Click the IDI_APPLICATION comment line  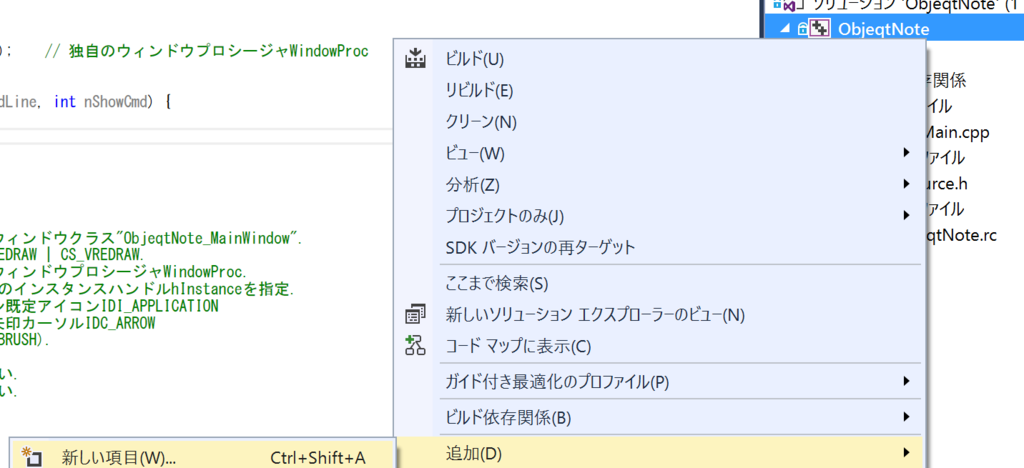click(x=108, y=305)
